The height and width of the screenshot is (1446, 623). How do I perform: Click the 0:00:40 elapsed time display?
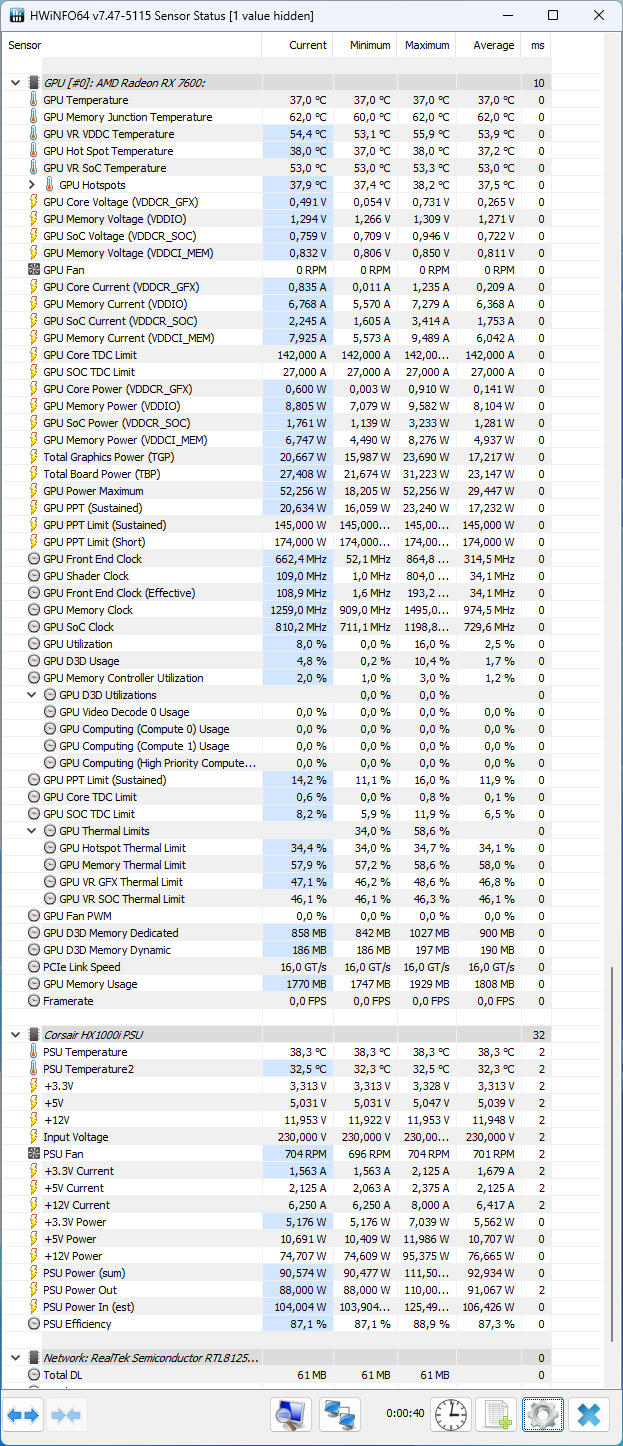[x=405, y=1414]
